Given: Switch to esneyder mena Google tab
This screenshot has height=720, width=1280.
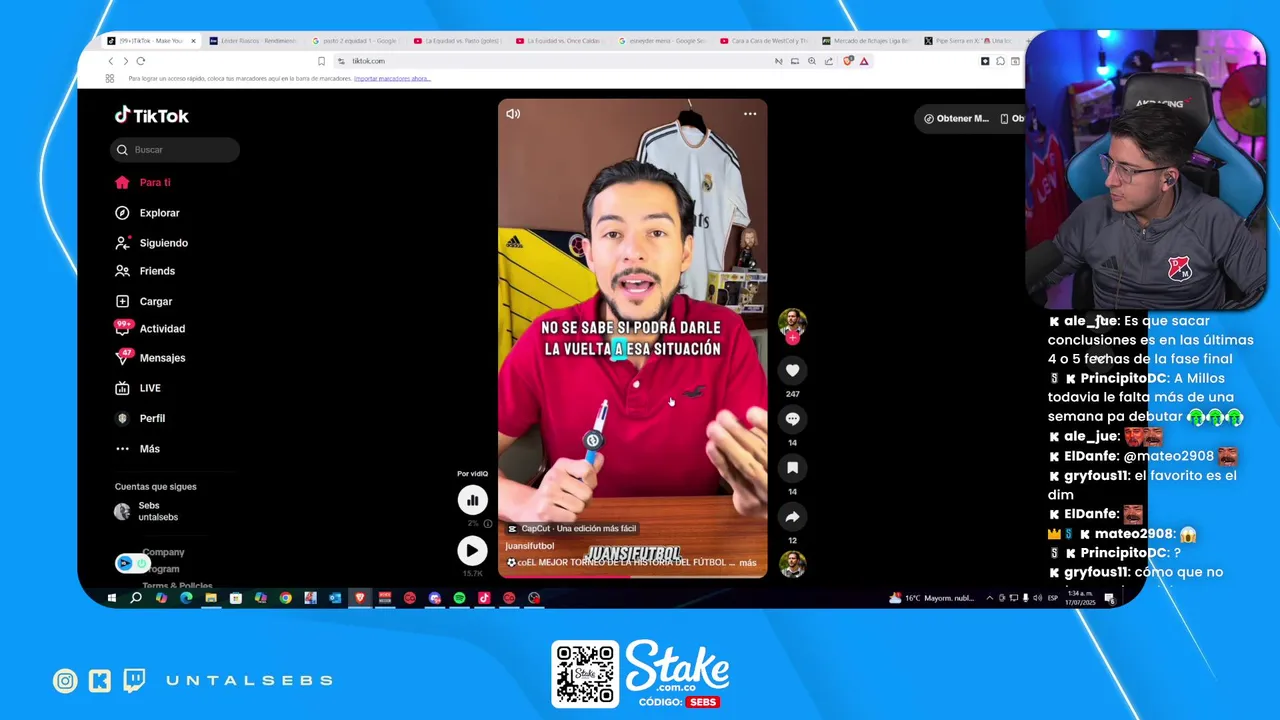Looking at the screenshot, I should (x=661, y=41).
